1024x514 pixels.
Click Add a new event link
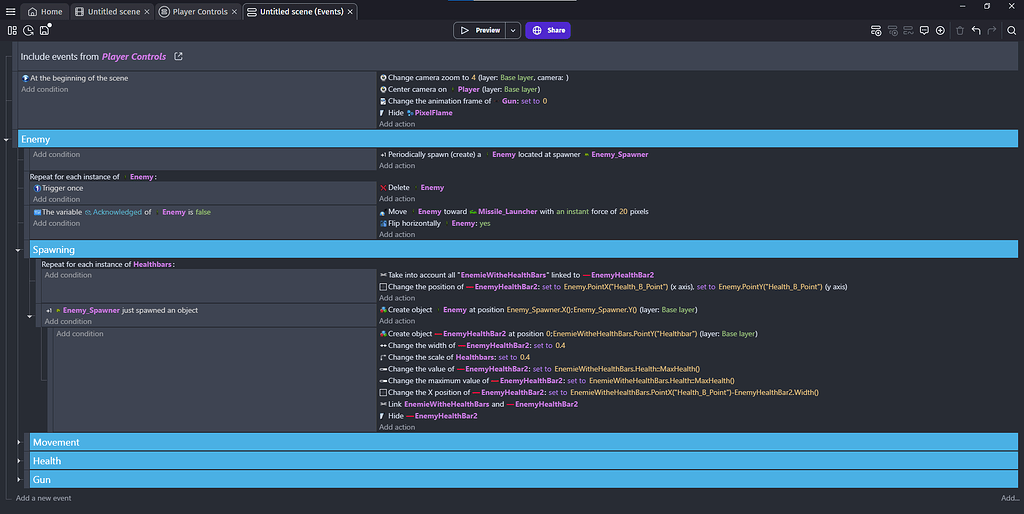[x=43, y=498]
